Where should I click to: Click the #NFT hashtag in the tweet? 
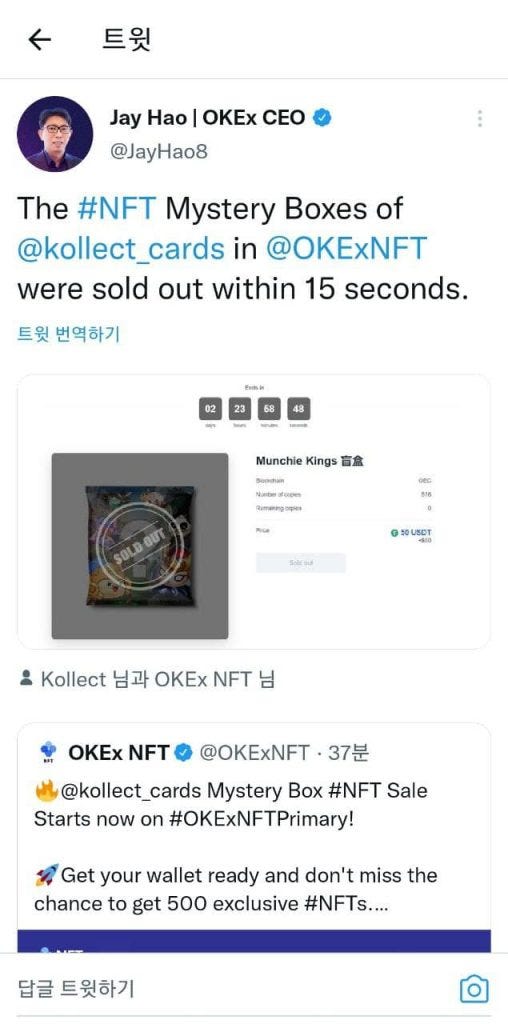[116, 209]
